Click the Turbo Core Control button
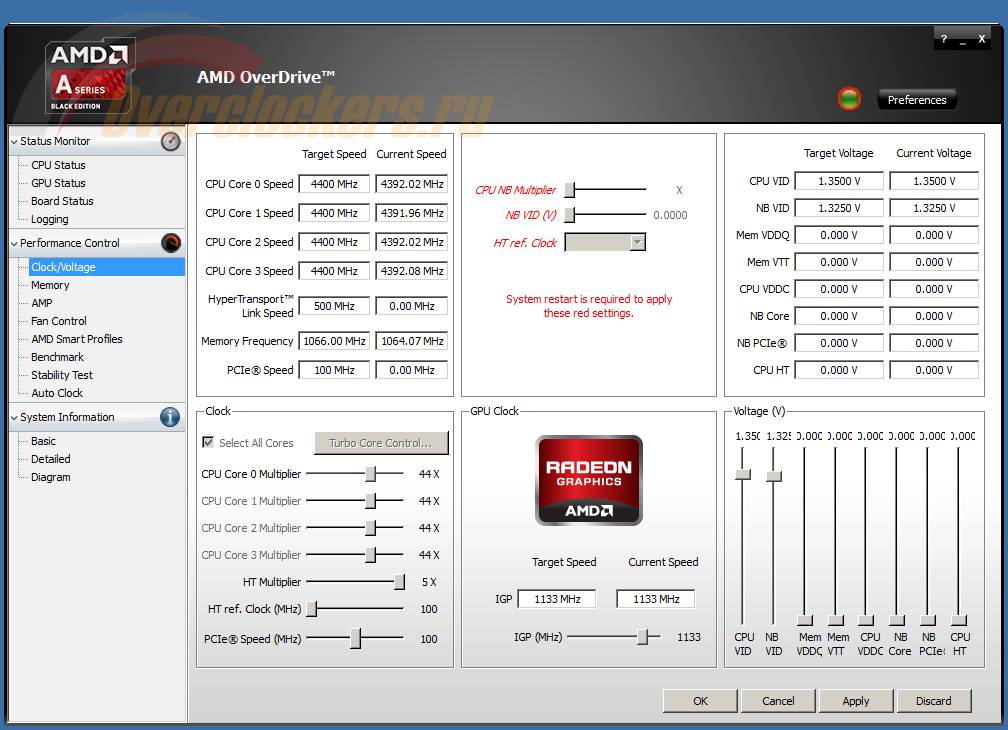The image size is (1008, 730). (381, 443)
